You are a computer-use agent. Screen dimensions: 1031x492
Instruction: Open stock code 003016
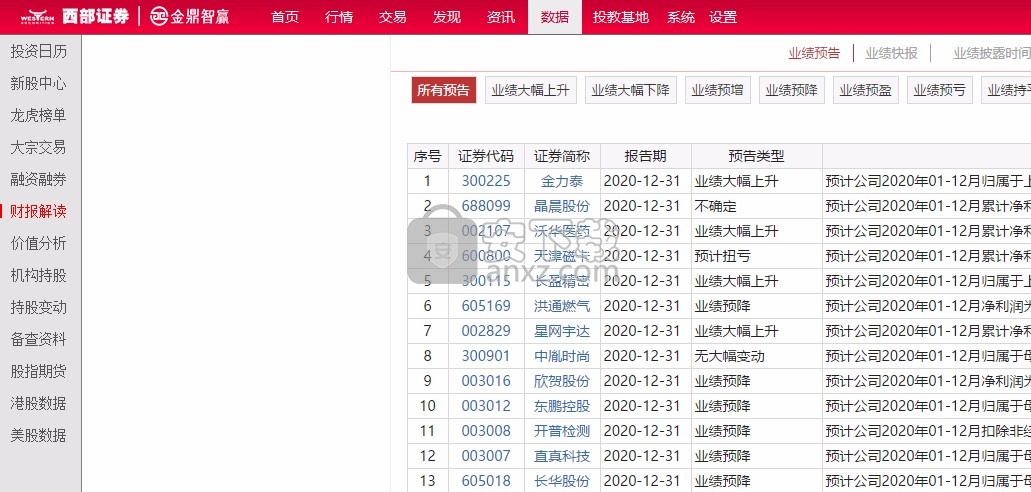(486, 381)
